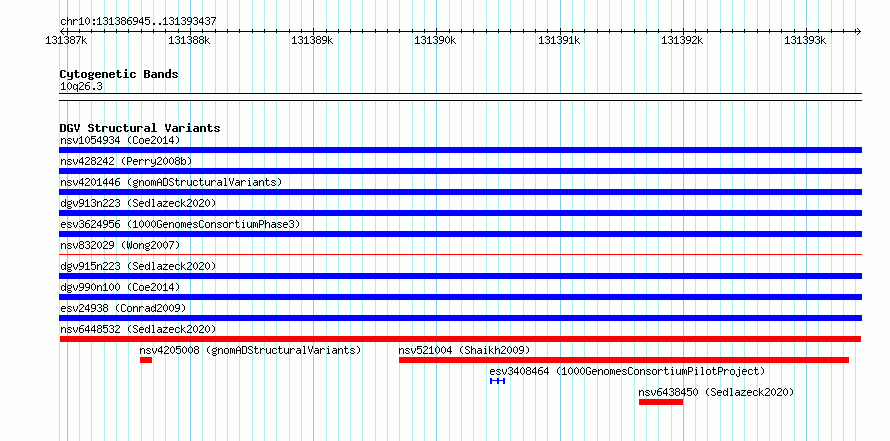This screenshot has height=441, width=890.
Task: Open variant label nsv428242 (Perry2008b)
Action: click(x=126, y=161)
